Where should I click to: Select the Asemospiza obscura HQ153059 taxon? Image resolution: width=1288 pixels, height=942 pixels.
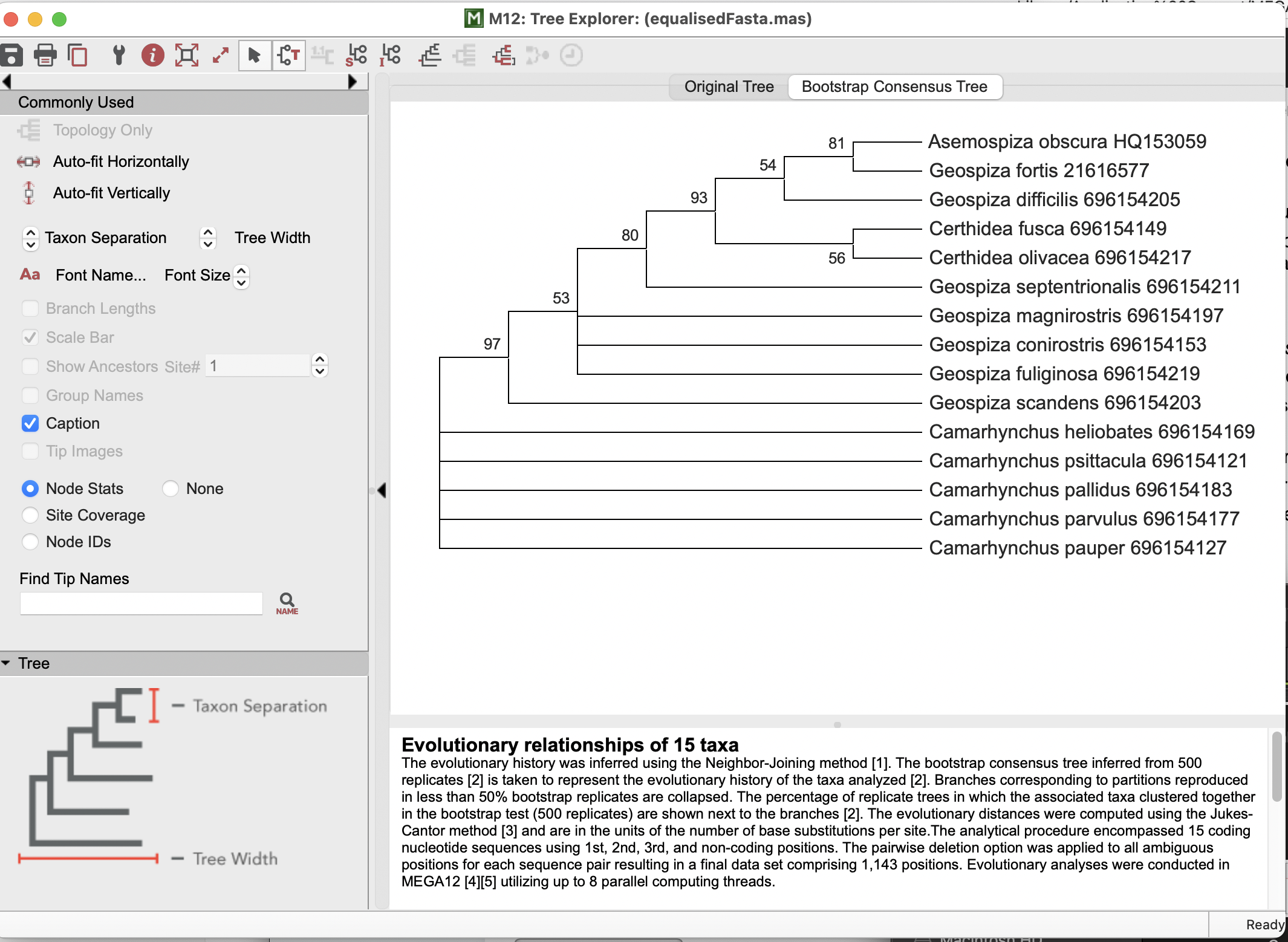coord(1067,141)
